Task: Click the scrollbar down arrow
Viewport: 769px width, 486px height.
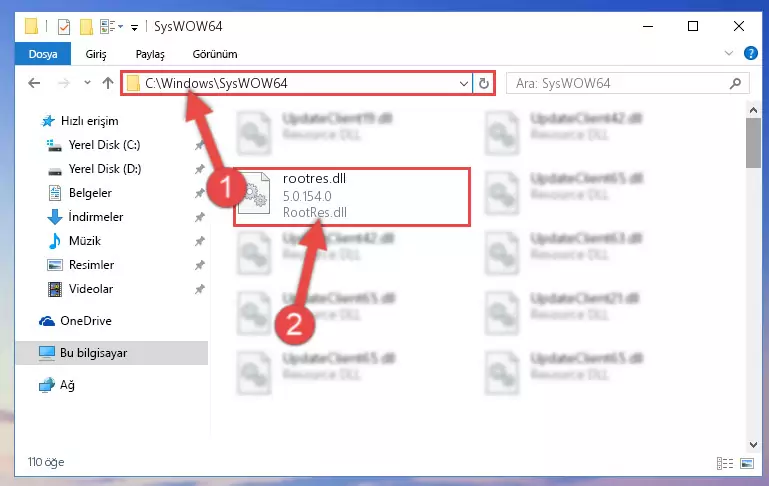Action: (x=753, y=445)
